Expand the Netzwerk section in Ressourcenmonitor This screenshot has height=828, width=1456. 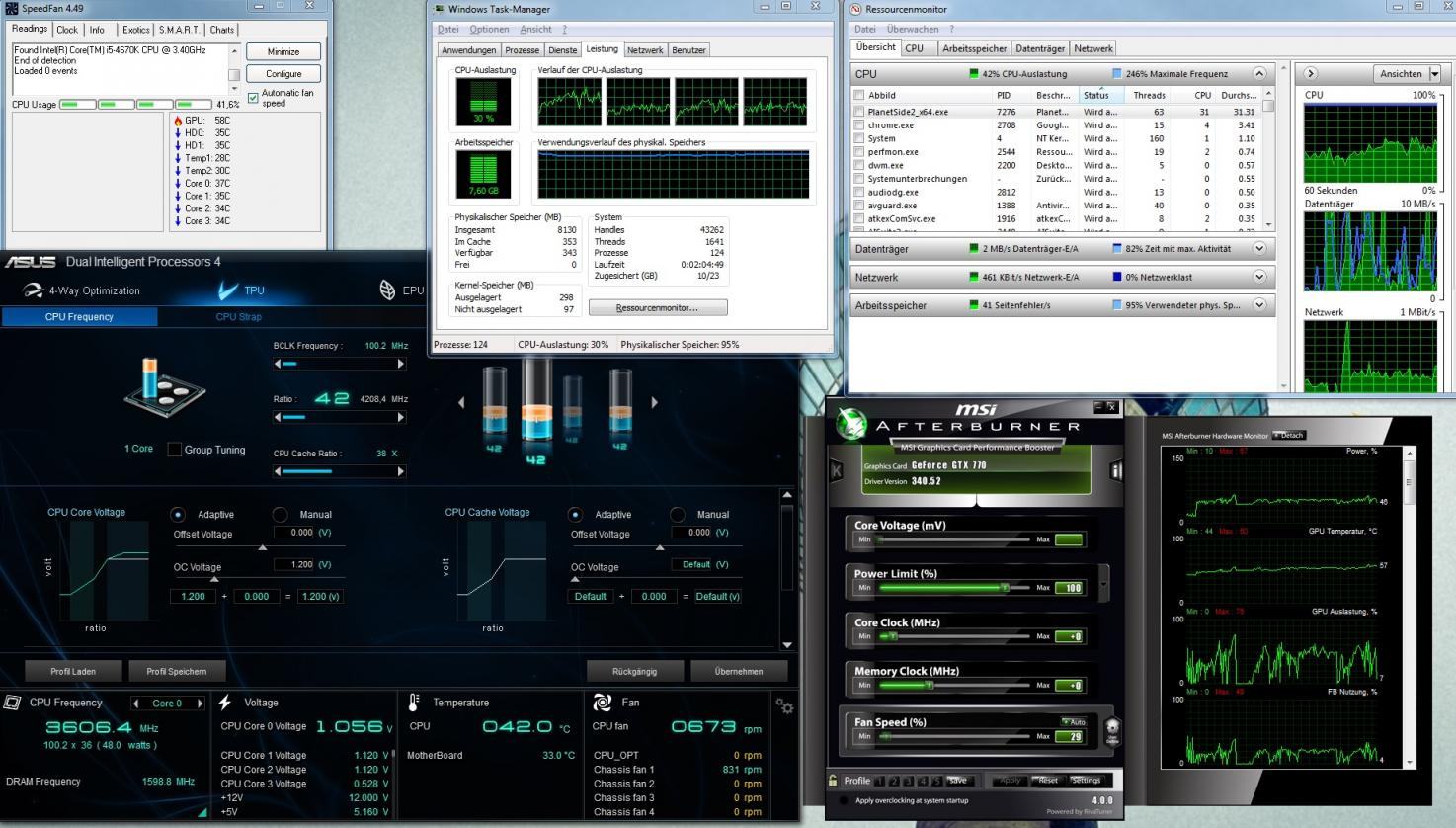(1259, 277)
